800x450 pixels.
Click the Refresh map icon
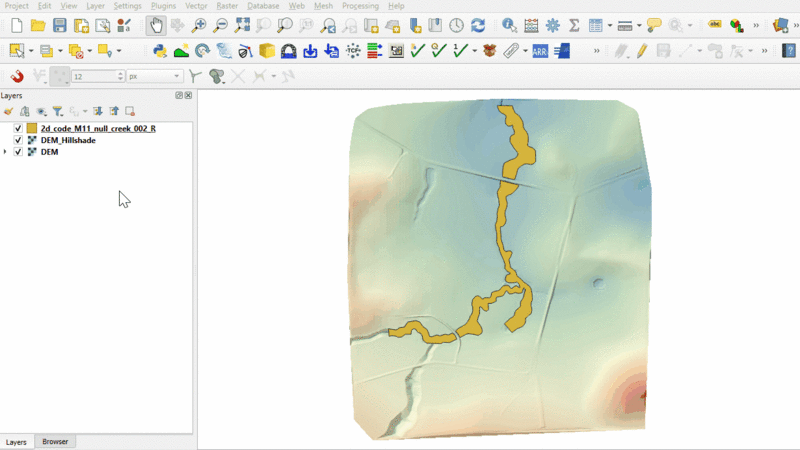click(x=478, y=25)
